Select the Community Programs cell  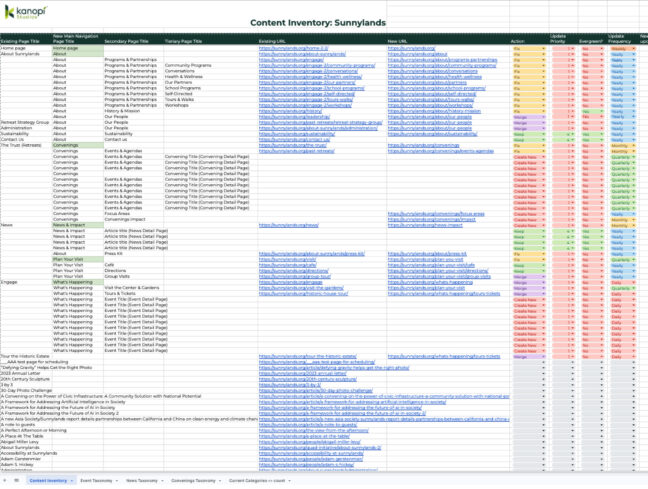211,66
